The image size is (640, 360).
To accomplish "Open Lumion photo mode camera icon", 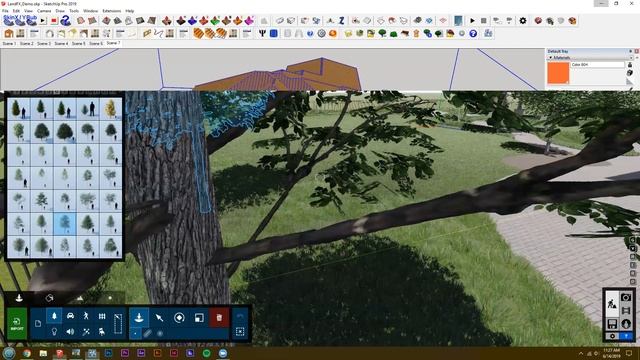I will point(626,298).
